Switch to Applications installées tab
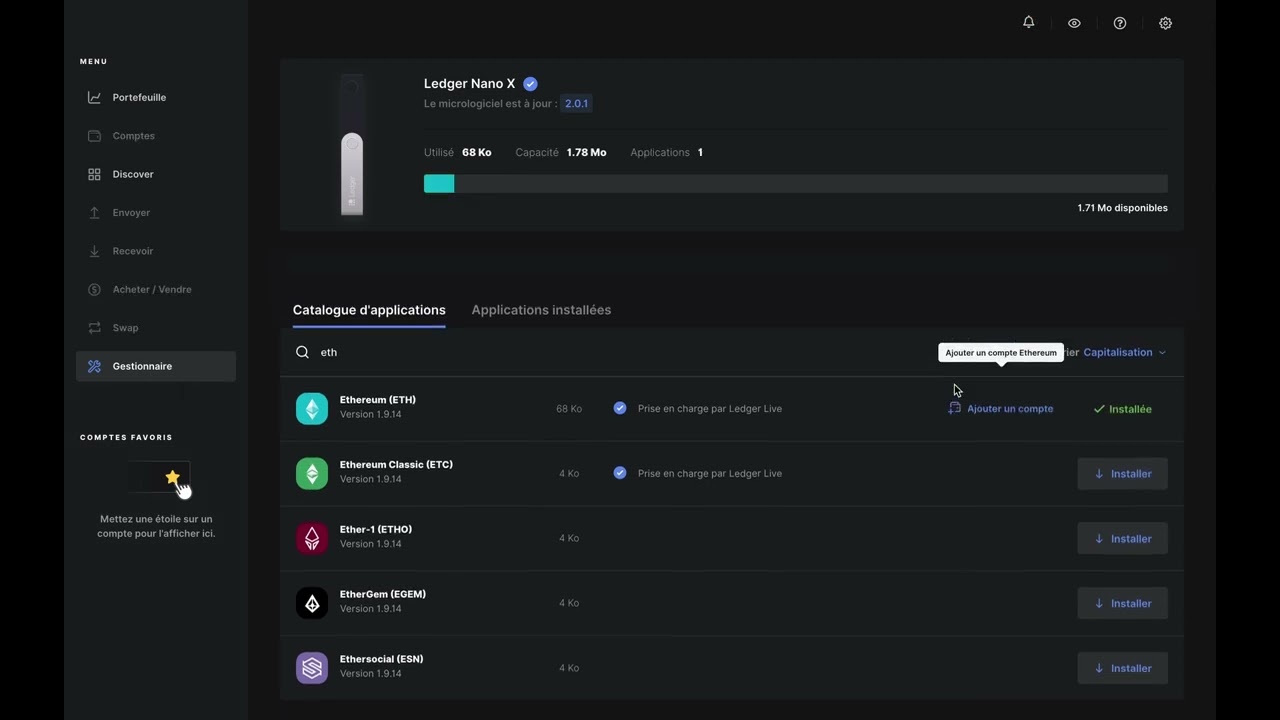Viewport: 1280px width, 720px height. (x=541, y=310)
